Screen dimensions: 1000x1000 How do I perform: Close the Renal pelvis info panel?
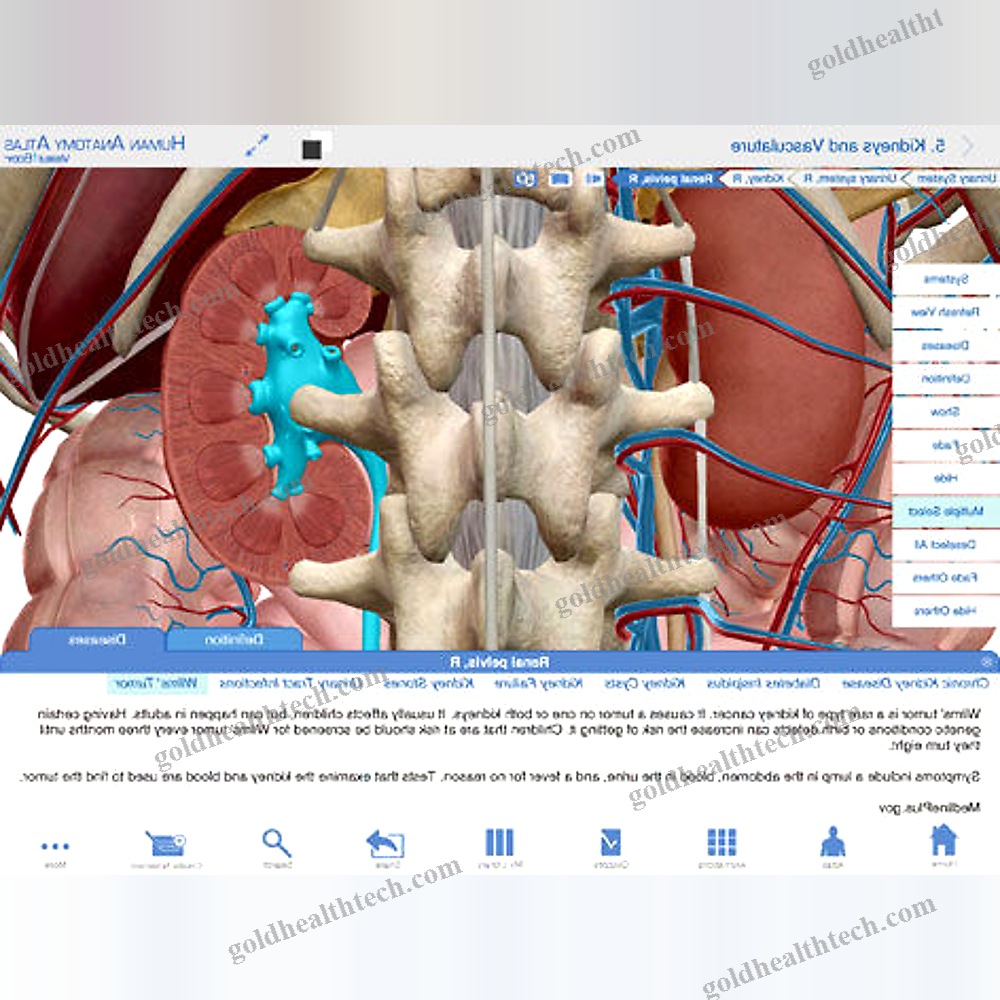click(987, 661)
